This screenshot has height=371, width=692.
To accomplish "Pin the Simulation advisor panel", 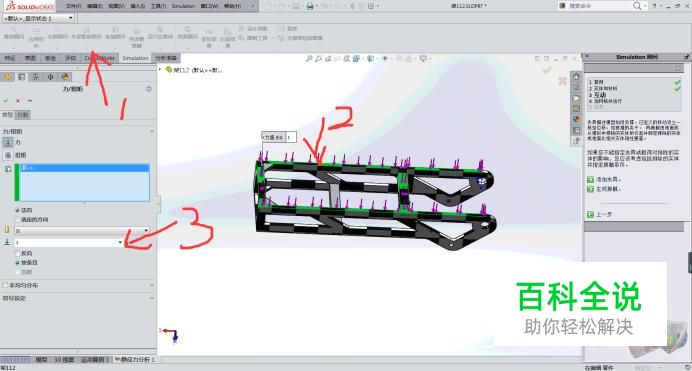I will (686, 57).
